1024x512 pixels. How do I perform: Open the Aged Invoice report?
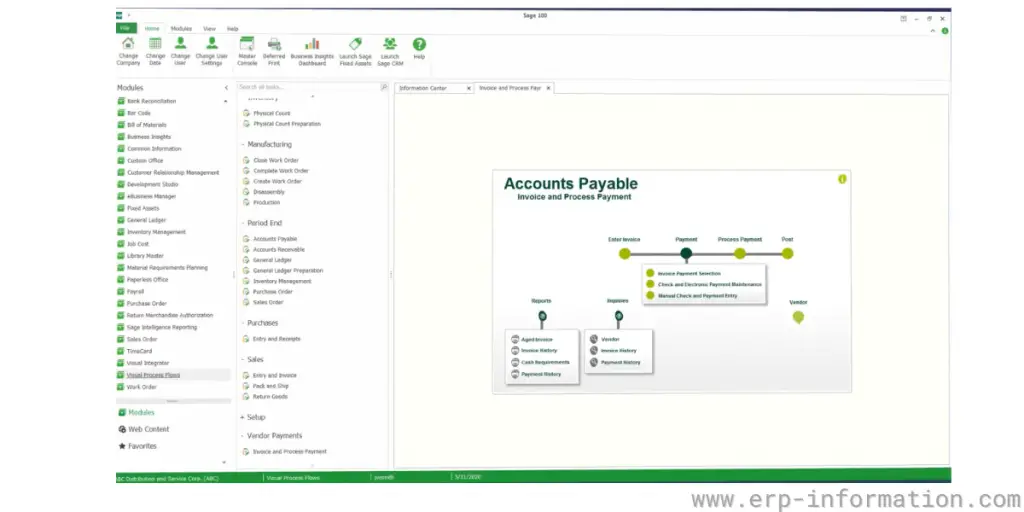536,340
